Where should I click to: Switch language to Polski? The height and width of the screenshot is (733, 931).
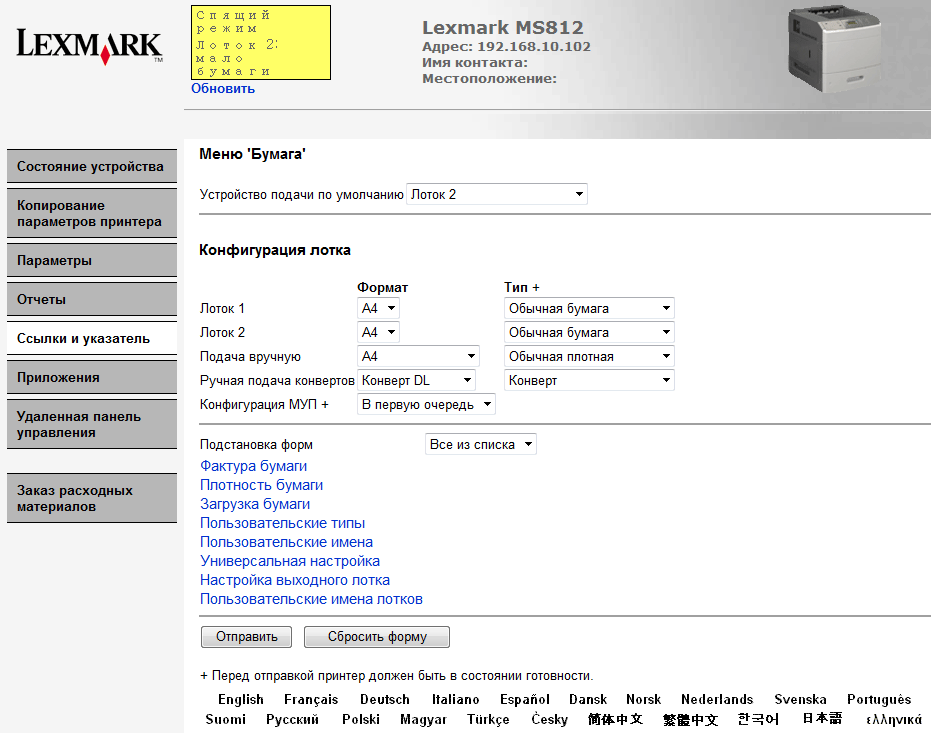click(x=361, y=719)
